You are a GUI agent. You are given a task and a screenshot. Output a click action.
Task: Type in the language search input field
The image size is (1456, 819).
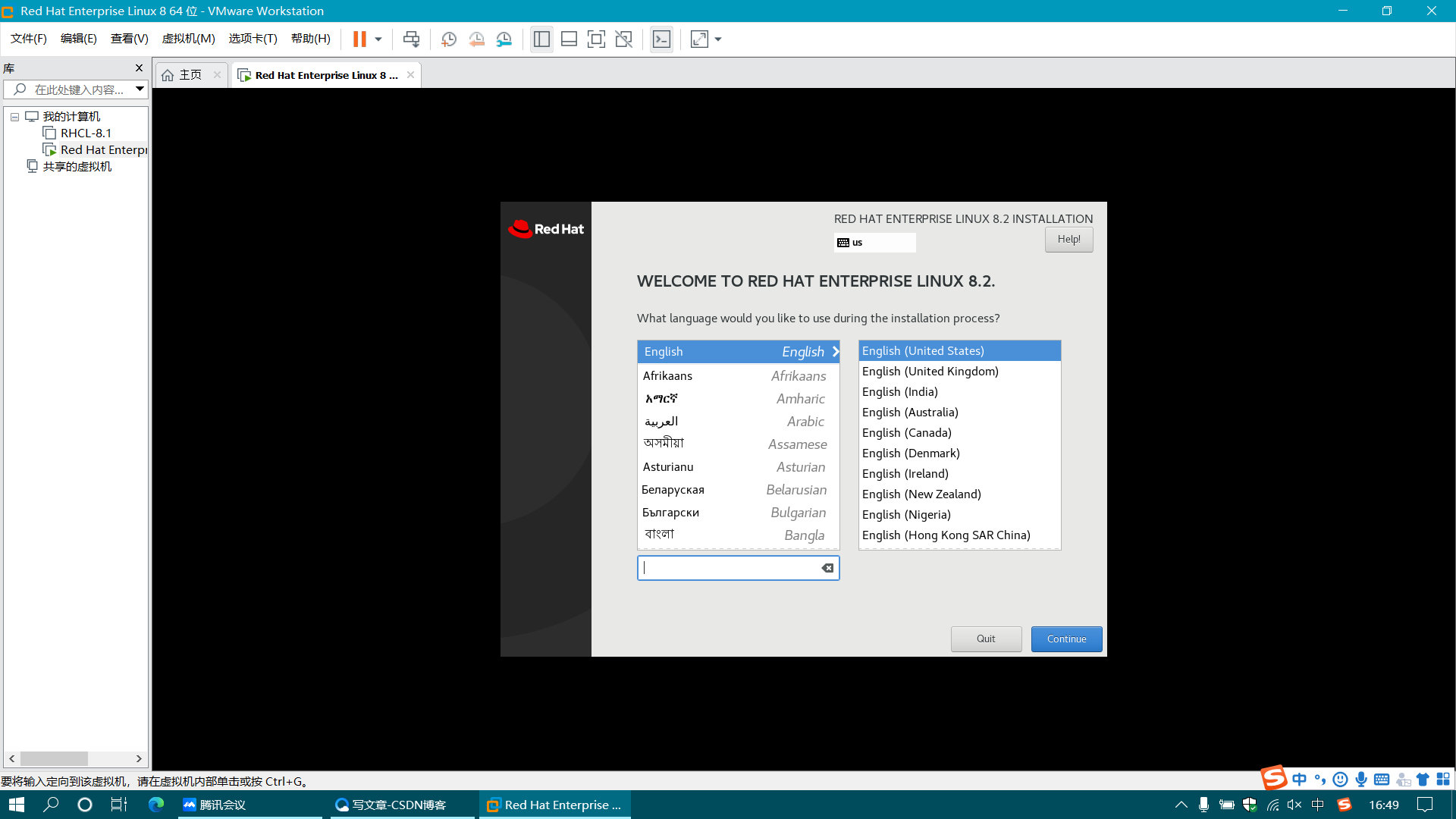[729, 568]
